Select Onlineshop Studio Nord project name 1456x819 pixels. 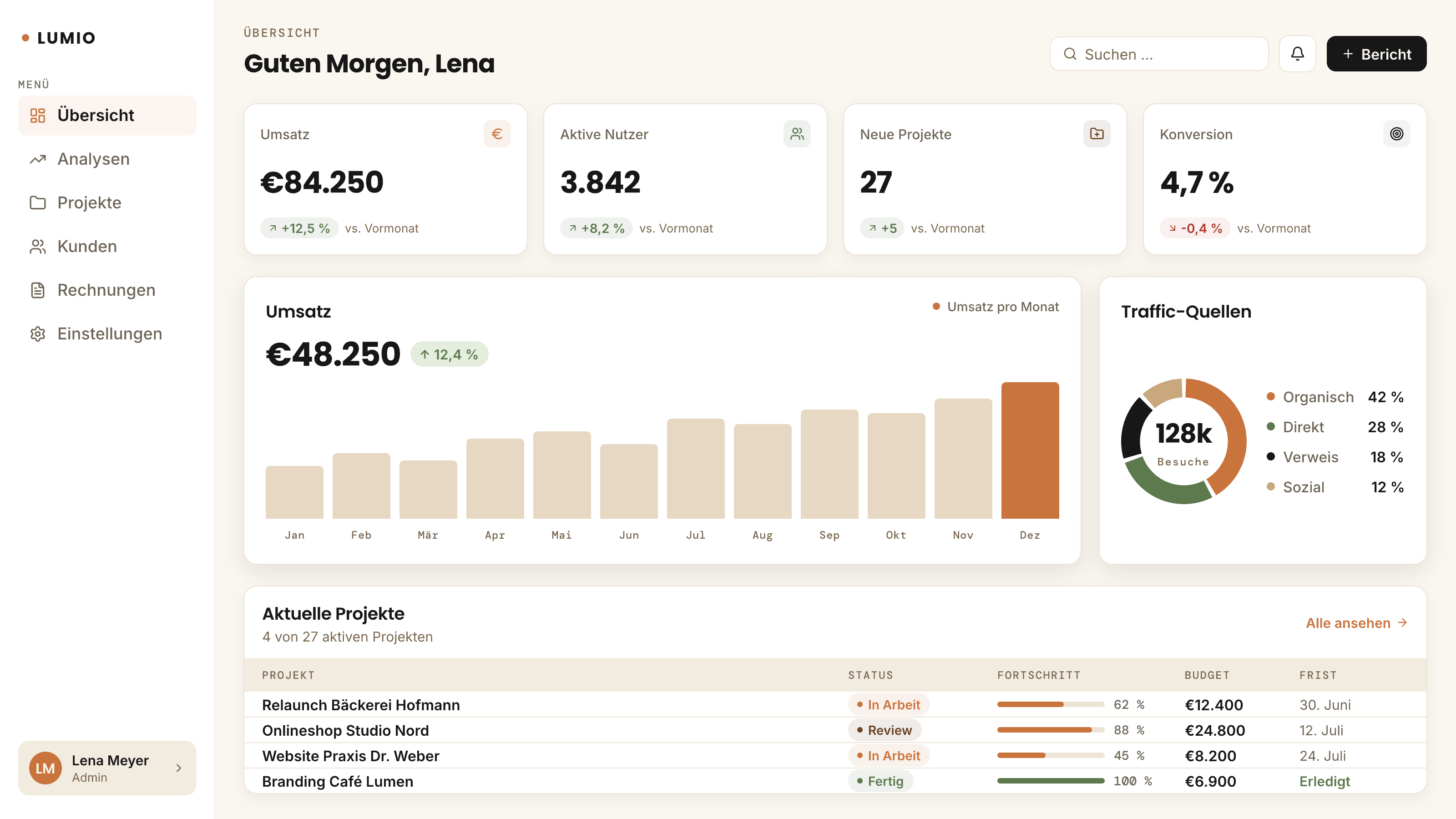click(345, 730)
